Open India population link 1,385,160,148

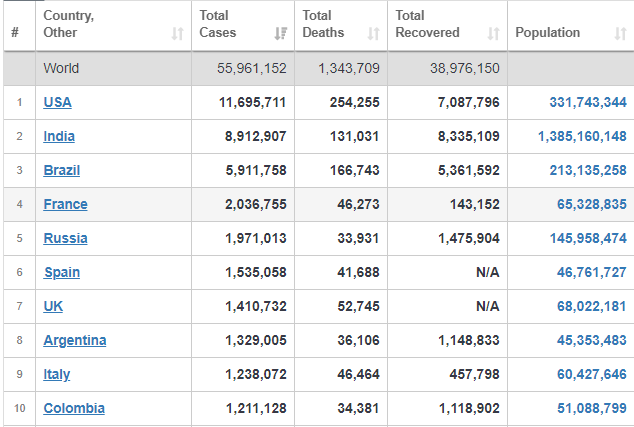(582, 136)
